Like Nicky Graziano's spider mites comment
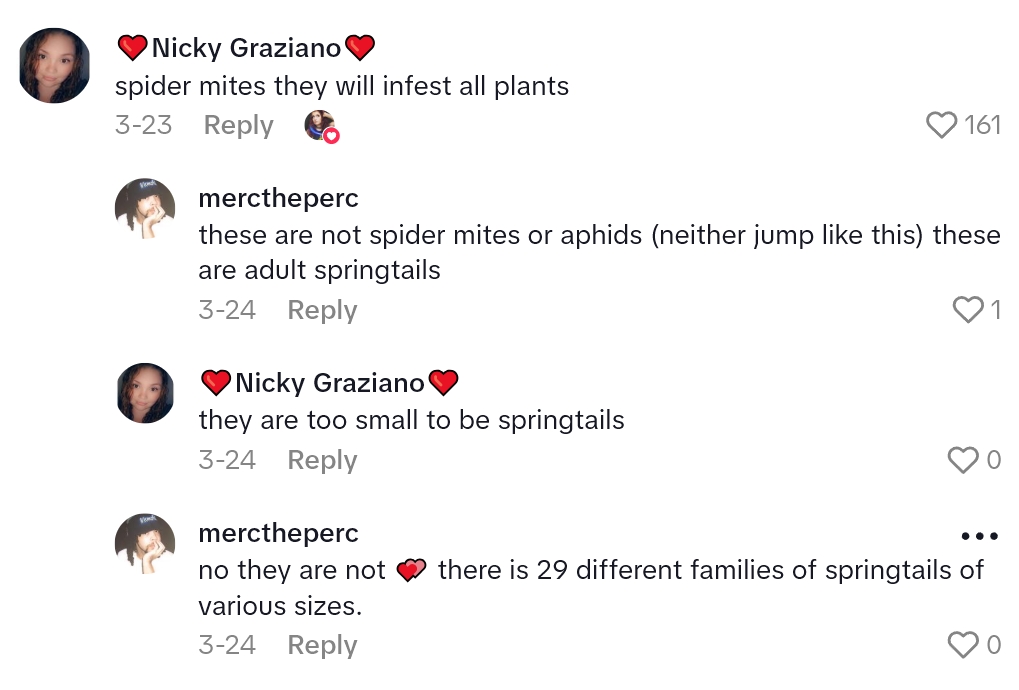The image size is (1019, 690). pyautogui.click(x=942, y=125)
